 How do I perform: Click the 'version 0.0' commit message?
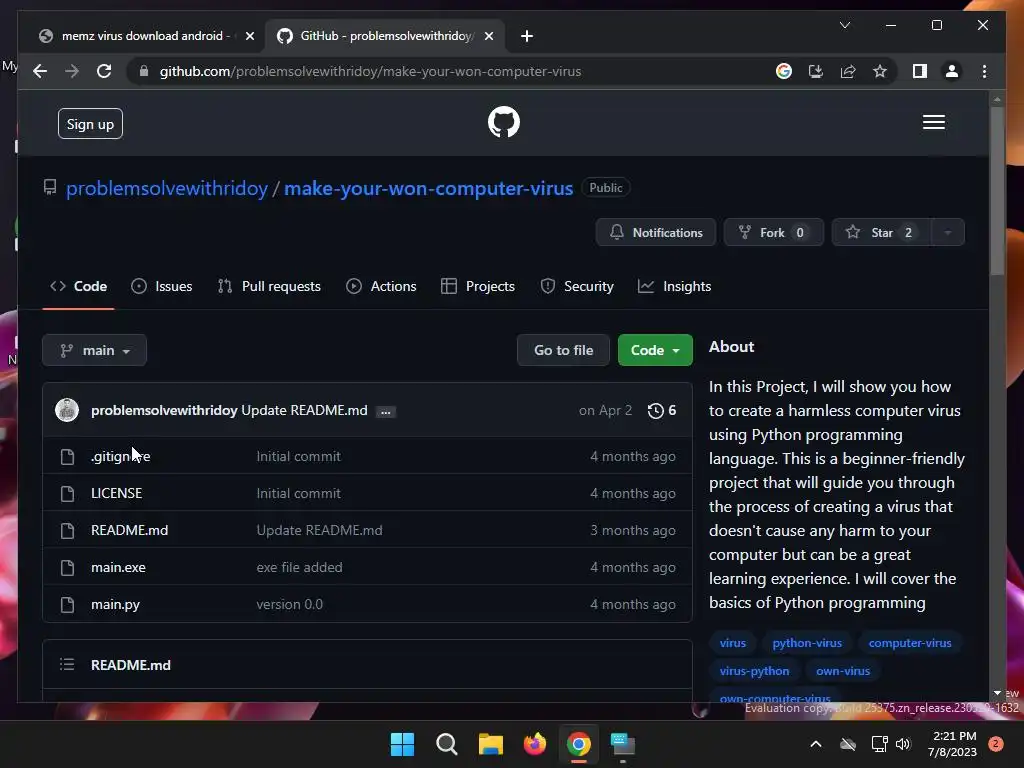tap(289, 605)
